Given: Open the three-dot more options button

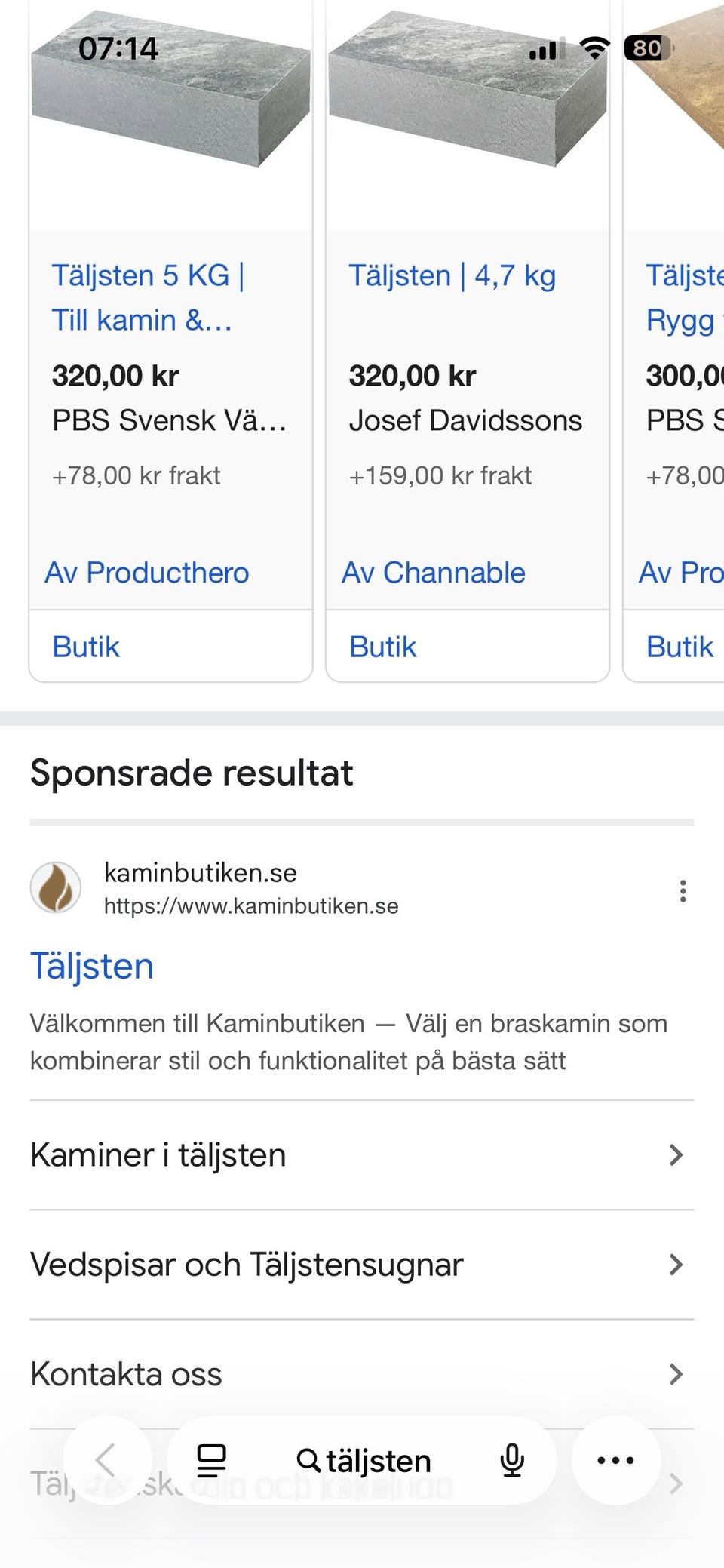Looking at the screenshot, I should coord(615,1460).
